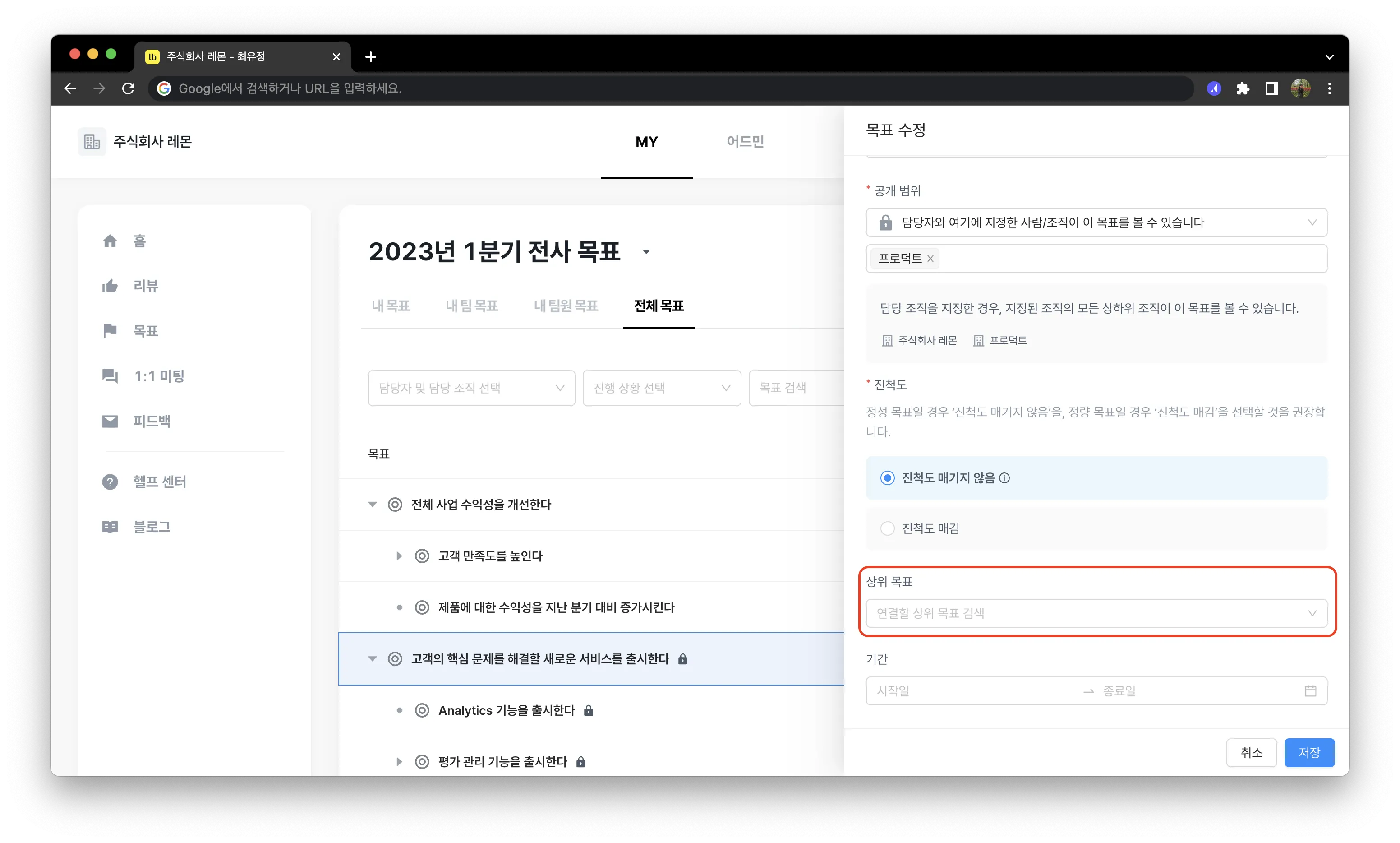1400x843 pixels.
Task: Select the 내 팀원 목표 tab
Action: pyautogui.click(x=566, y=306)
